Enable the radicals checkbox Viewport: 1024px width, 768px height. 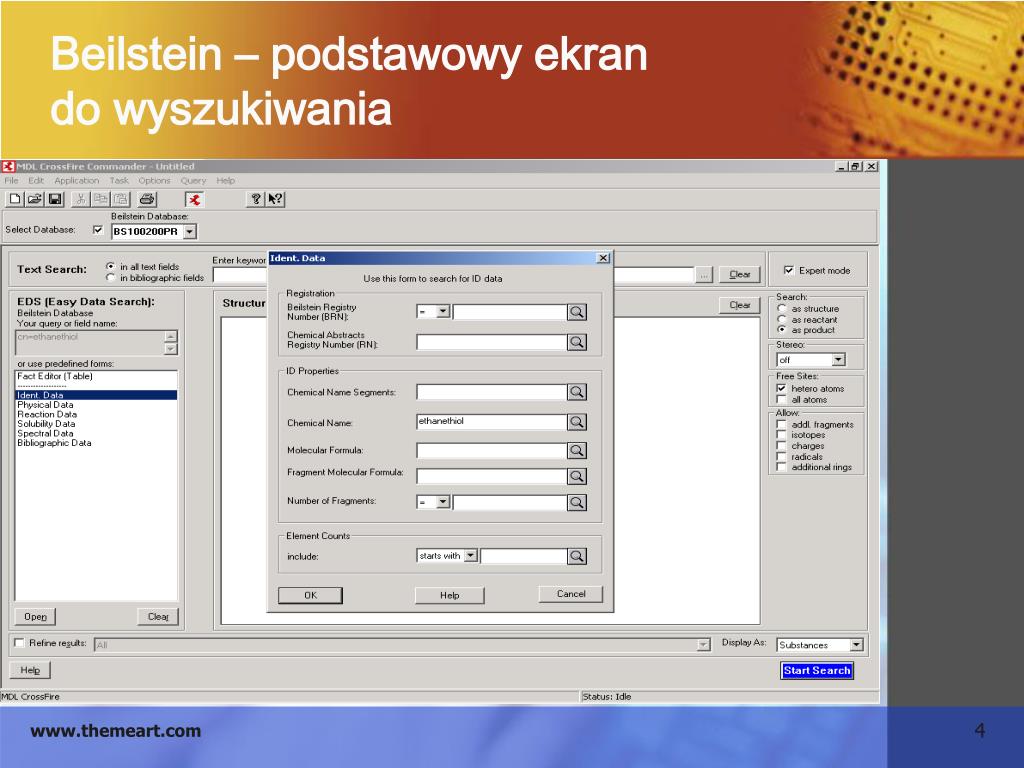[781, 456]
